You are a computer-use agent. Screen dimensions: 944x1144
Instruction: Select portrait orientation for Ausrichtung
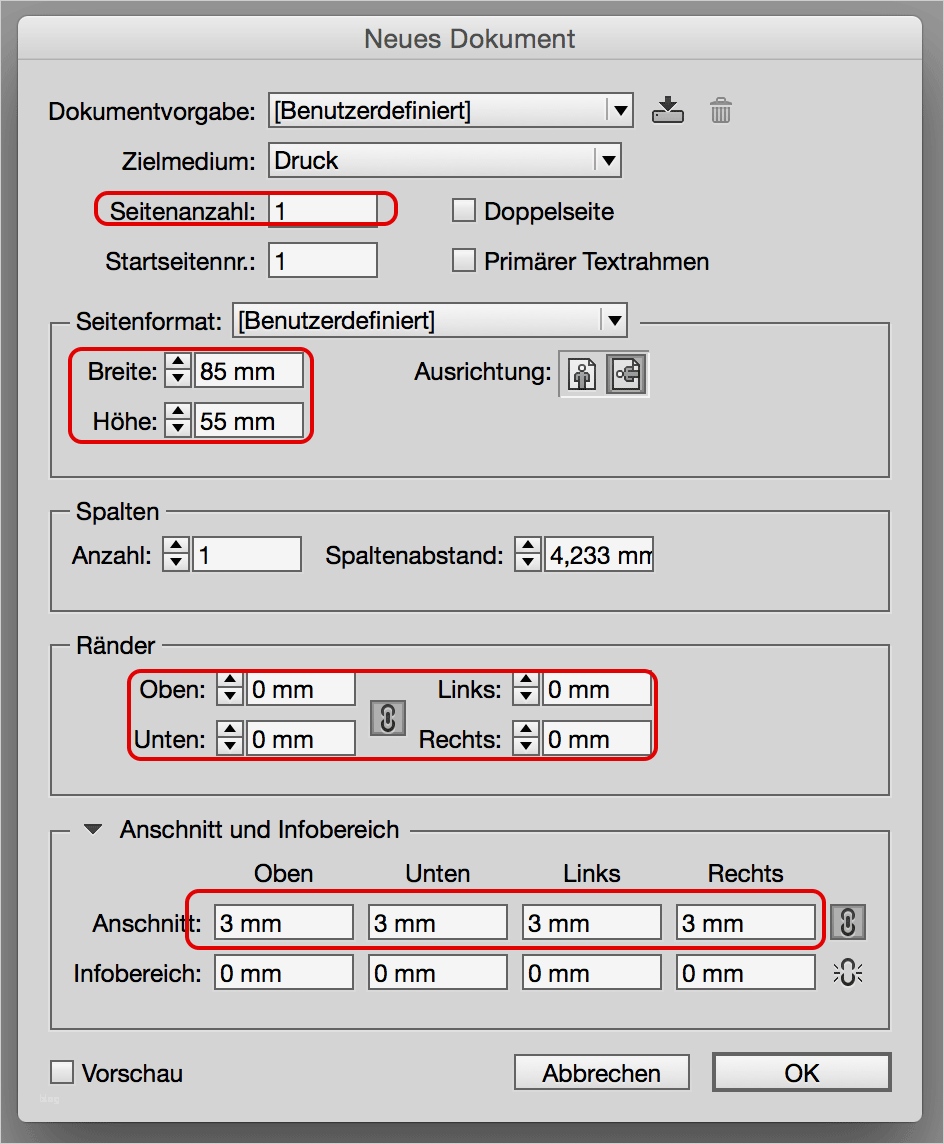click(581, 374)
